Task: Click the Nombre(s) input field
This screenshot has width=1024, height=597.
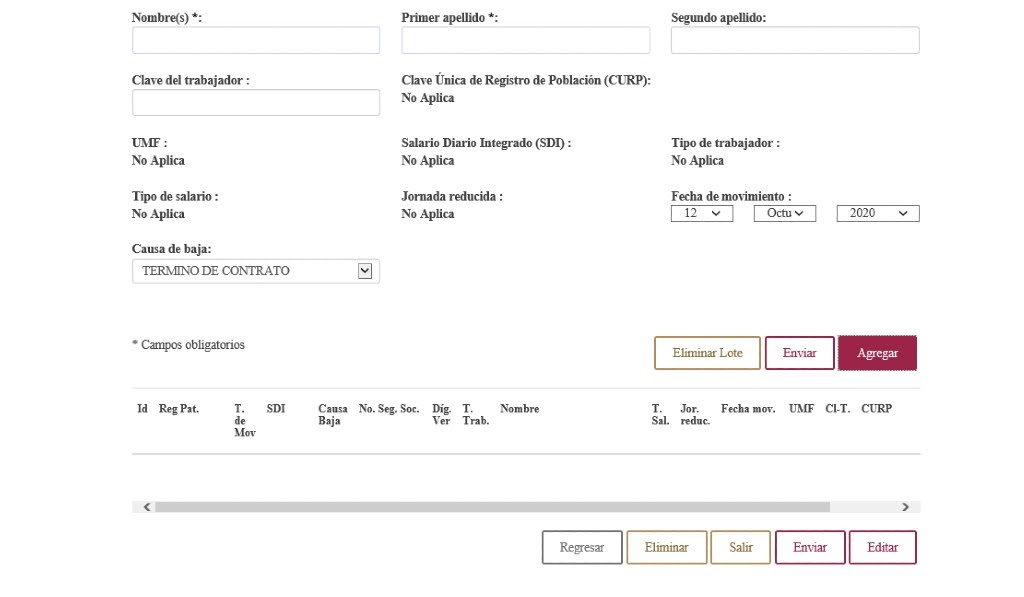Action: [x=255, y=40]
